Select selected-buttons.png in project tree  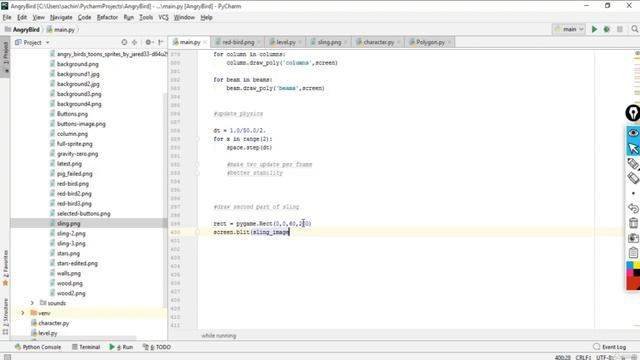tap(84, 213)
